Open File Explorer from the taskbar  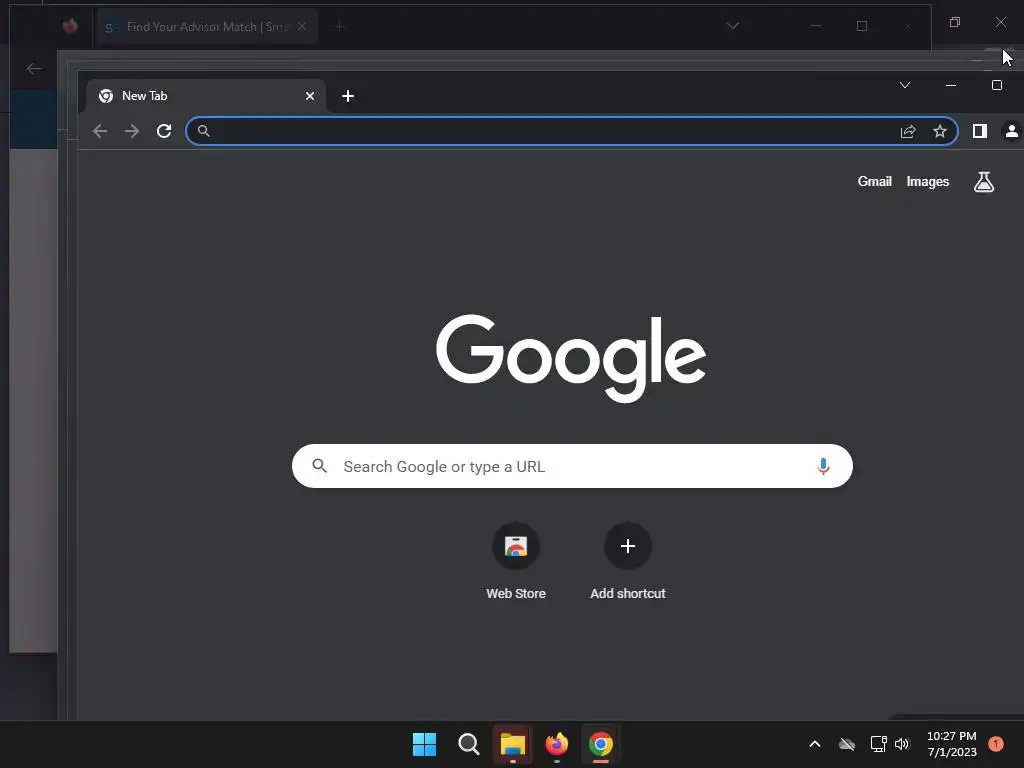(513, 744)
